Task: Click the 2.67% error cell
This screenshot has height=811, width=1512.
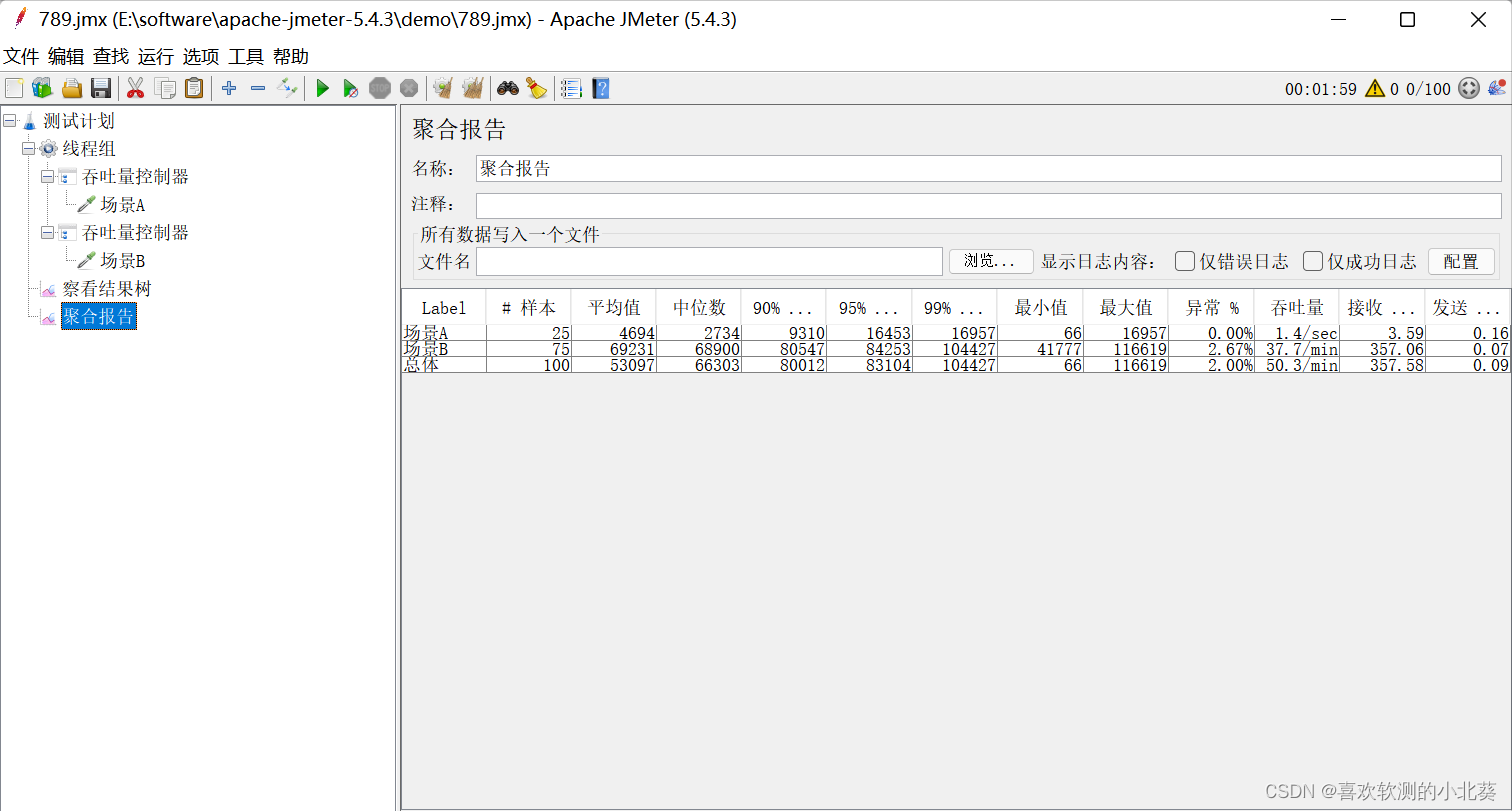Action: 1211,349
